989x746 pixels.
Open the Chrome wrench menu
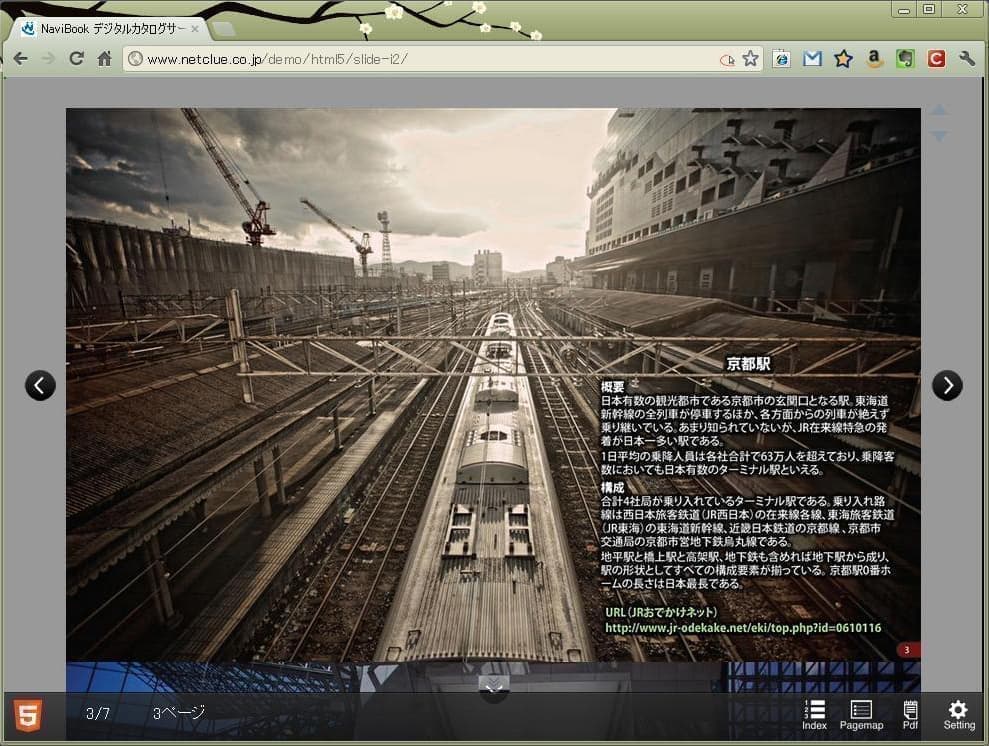tap(966, 59)
